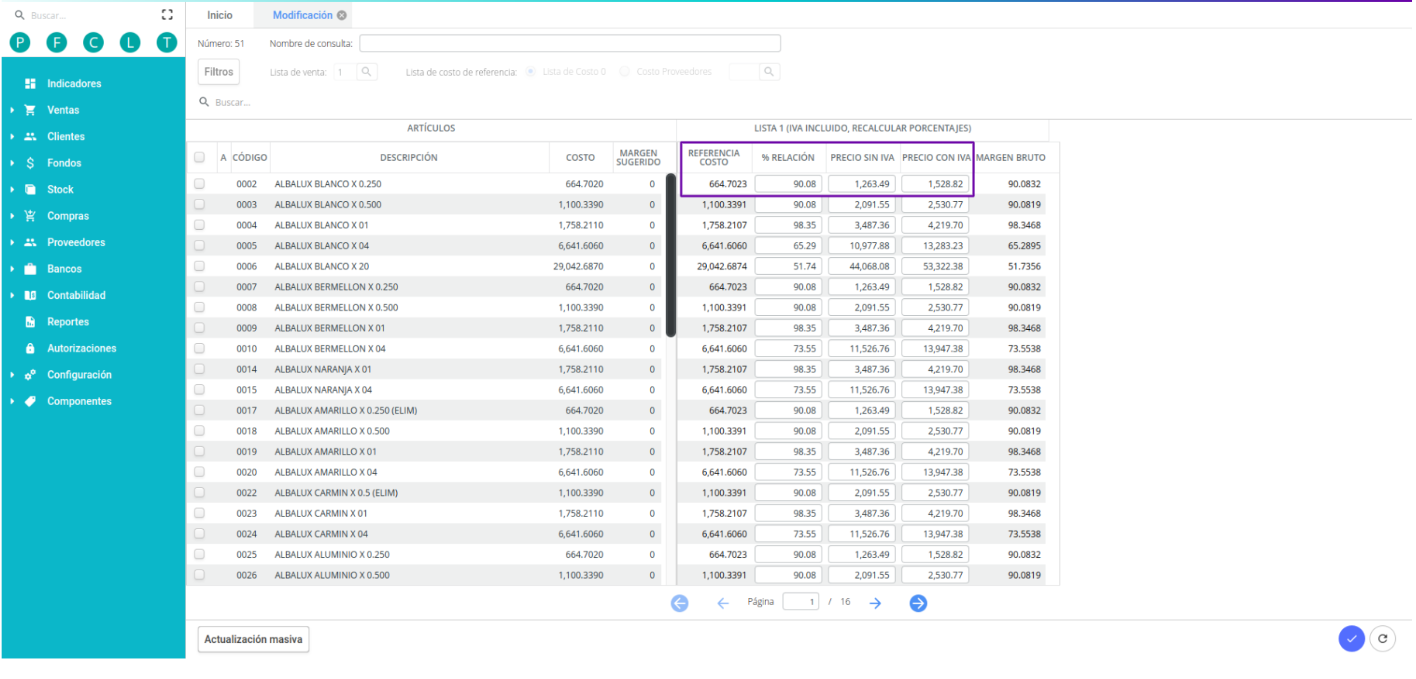Go to next page arrow
The width and height of the screenshot is (1416, 679).
coord(875,603)
